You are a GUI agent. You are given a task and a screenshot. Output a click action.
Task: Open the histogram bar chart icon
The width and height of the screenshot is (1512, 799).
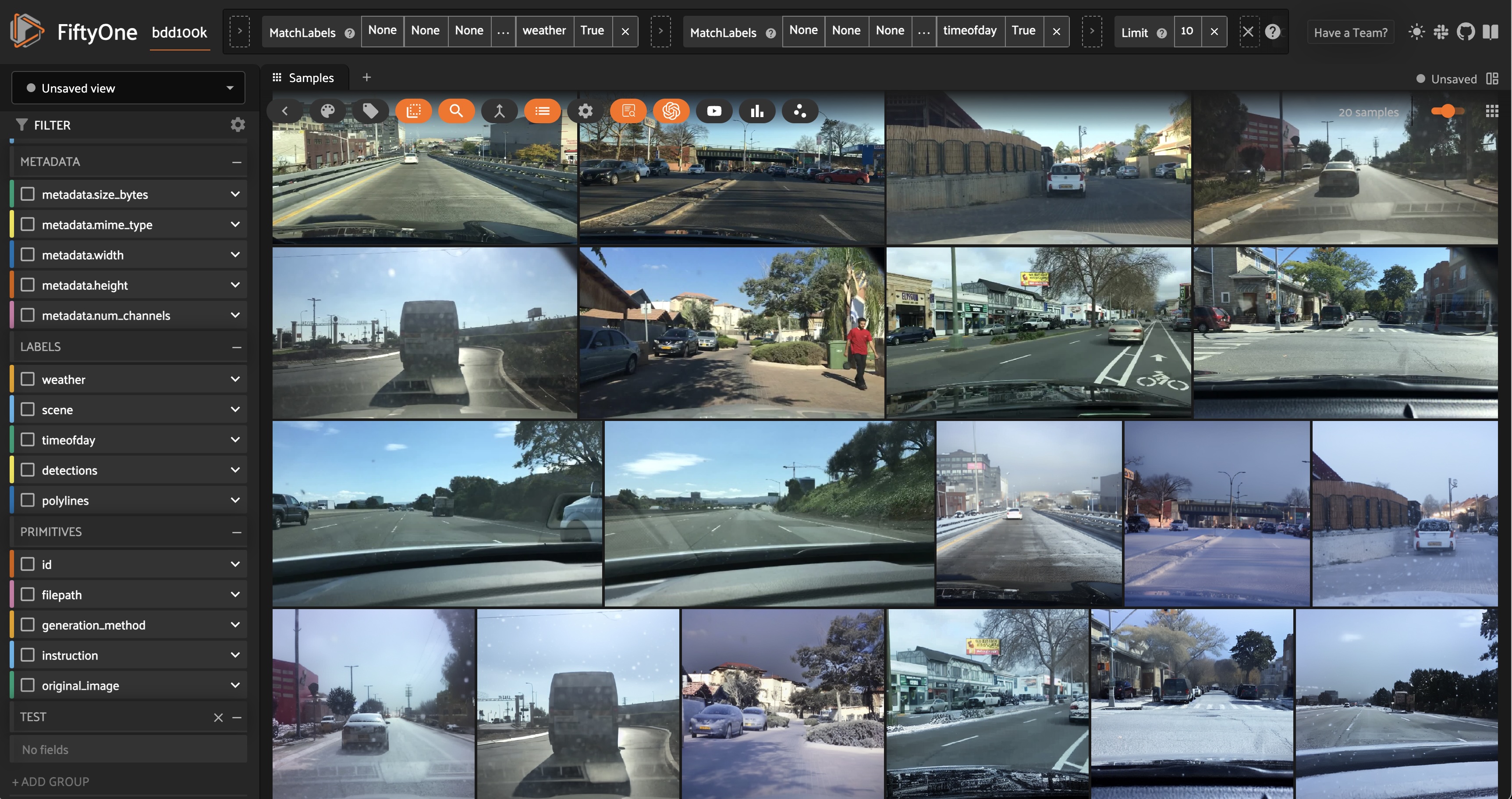(x=756, y=111)
